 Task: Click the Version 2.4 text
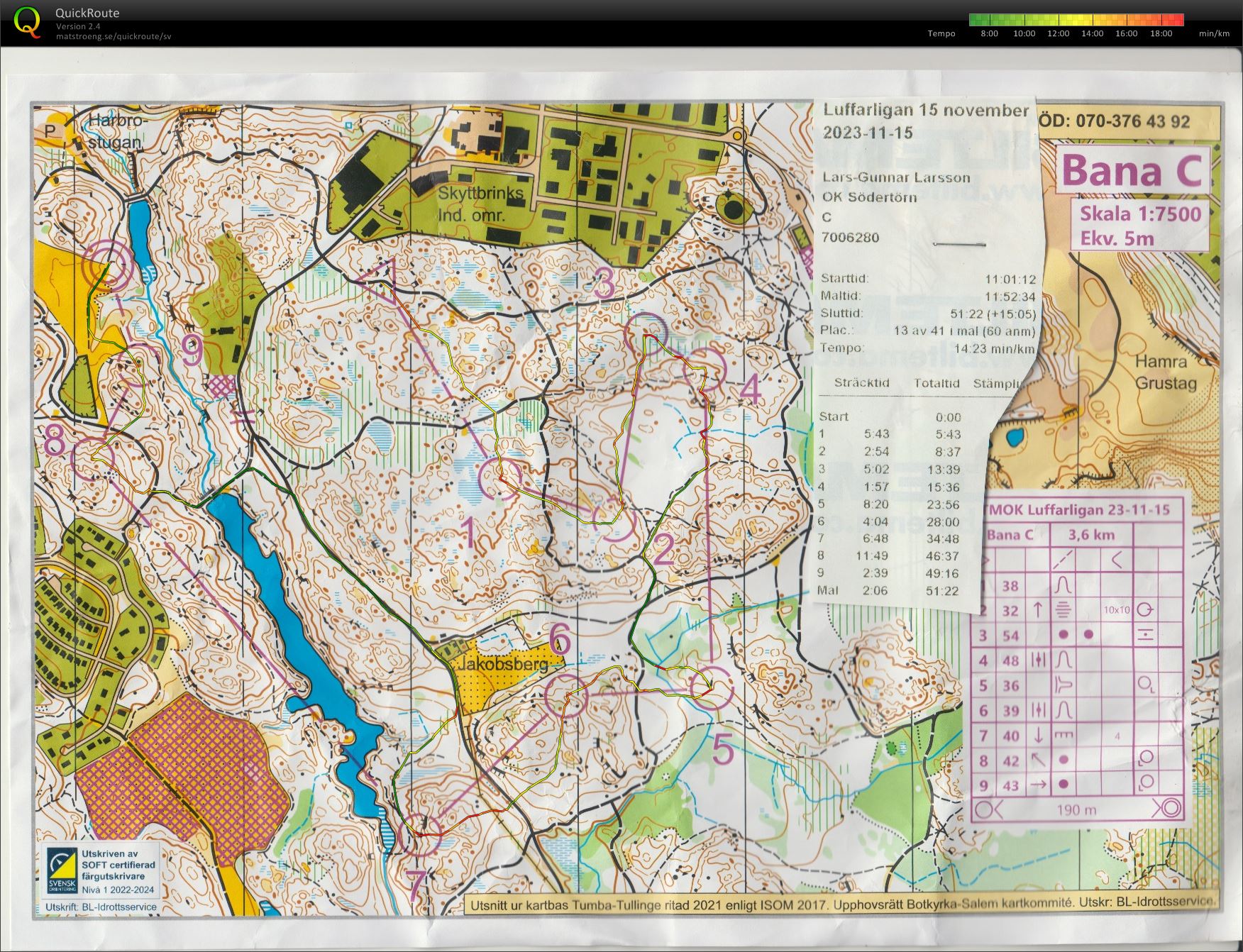pos(78,26)
